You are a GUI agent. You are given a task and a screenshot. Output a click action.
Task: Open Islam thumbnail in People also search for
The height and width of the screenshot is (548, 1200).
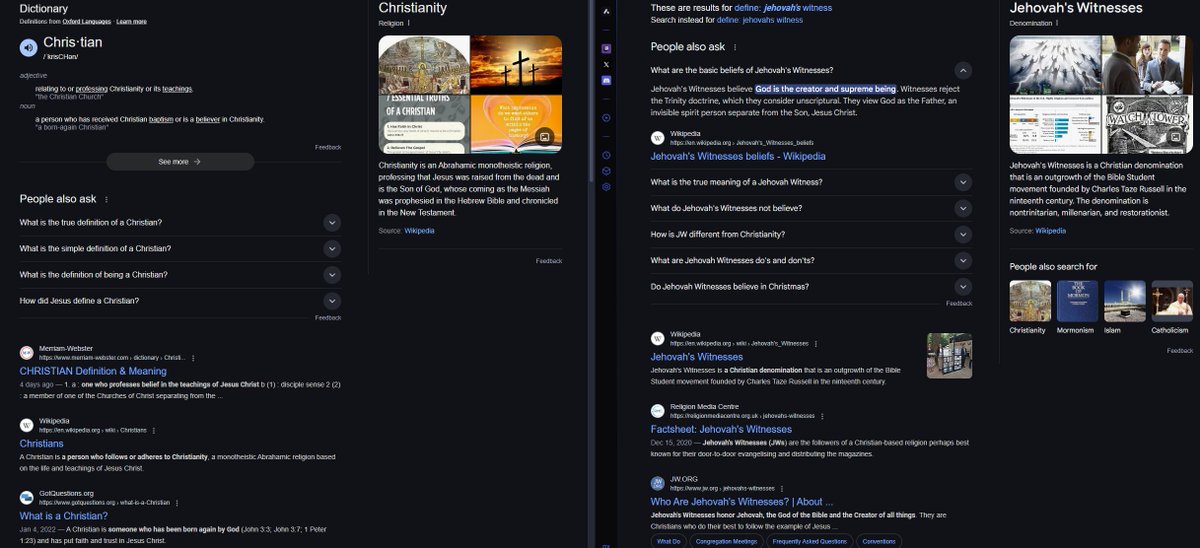[1124, 301]
